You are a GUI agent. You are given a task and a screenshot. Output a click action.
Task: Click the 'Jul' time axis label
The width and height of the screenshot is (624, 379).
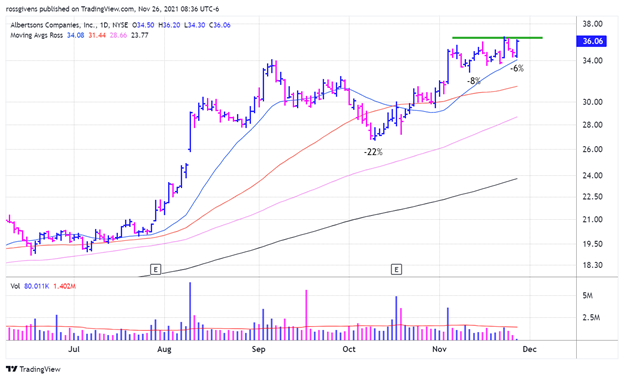(74, 350)
